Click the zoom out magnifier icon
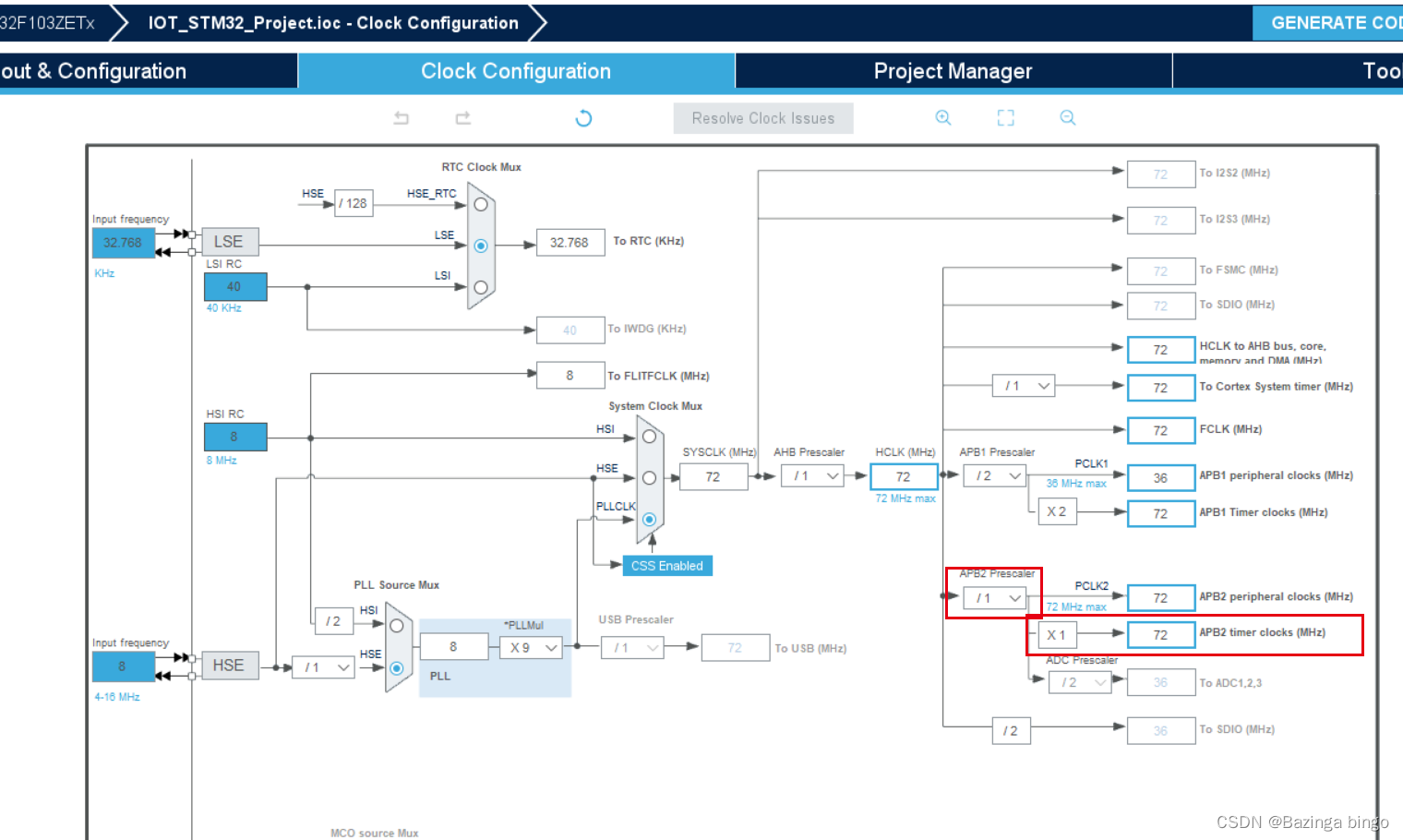Screen dimensions: 1403x840 pos(1068,117)
